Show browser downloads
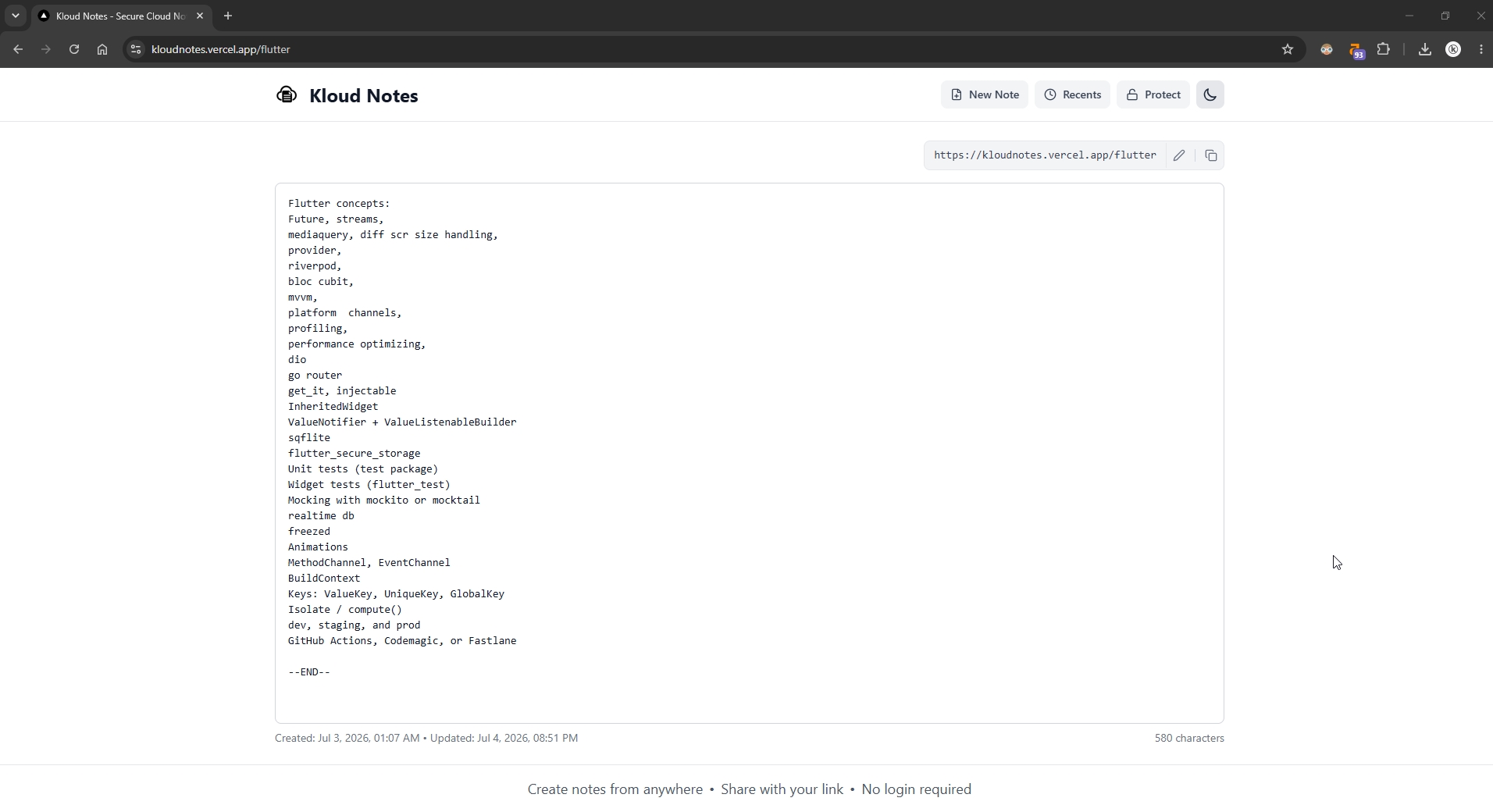Image resolution: width=1493 pixels, height=812 pixels. point(1425,49)
